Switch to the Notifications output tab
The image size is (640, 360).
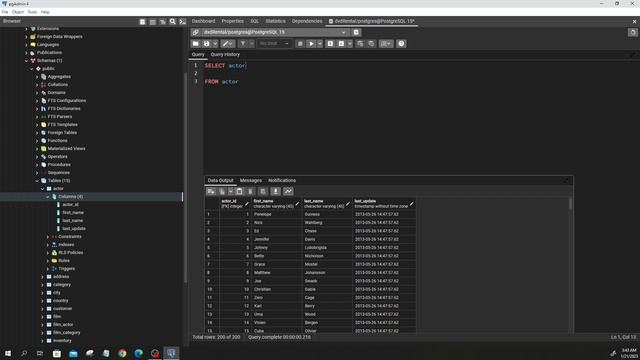point(282,180)
